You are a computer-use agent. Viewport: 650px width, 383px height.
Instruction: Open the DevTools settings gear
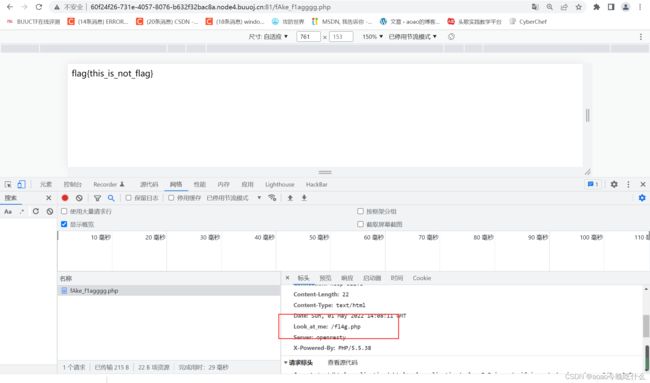click(x=614, y=184)
